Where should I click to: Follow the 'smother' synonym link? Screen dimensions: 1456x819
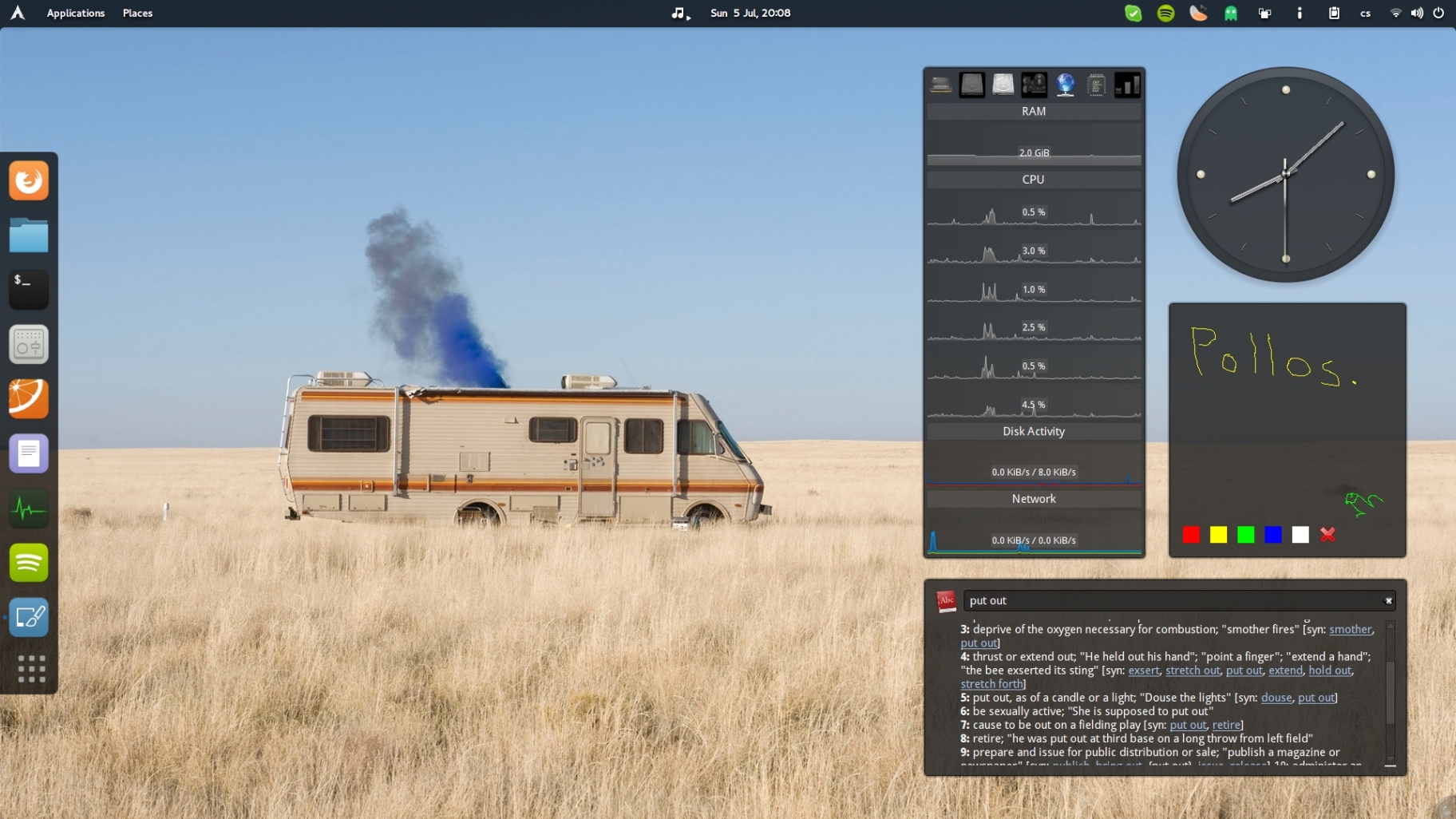coord(1350,629)
